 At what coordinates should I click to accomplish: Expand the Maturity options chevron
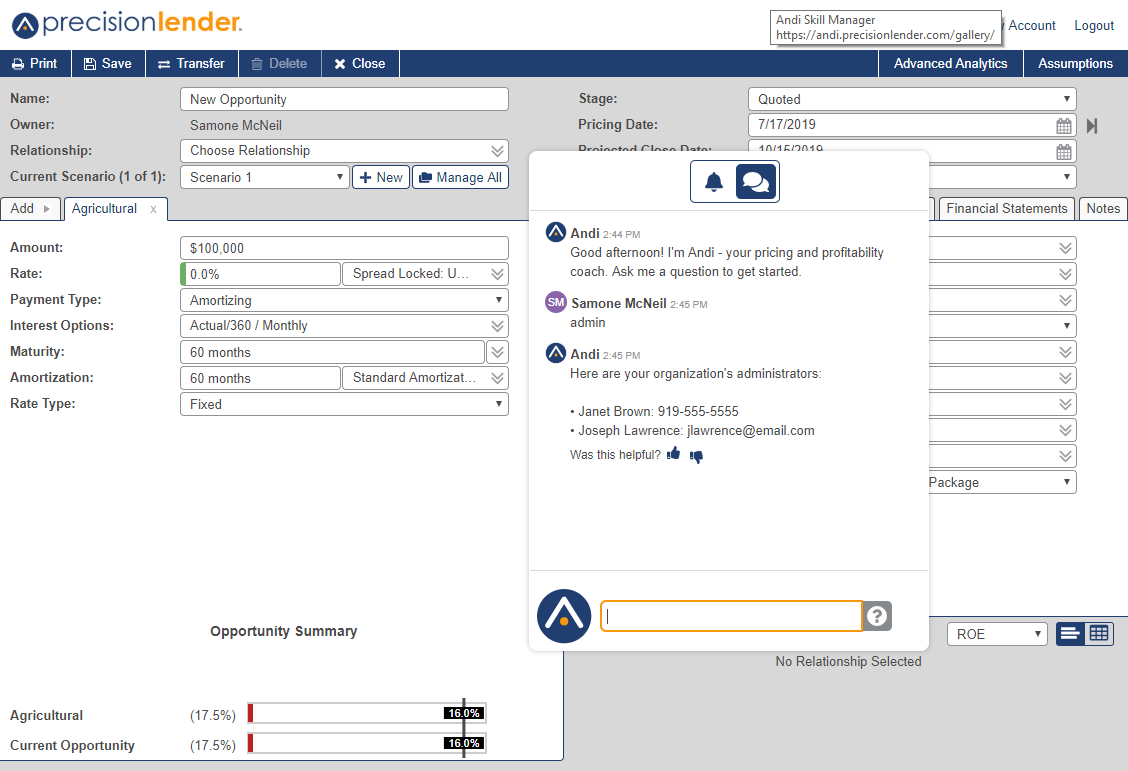[x=498, y=352]
